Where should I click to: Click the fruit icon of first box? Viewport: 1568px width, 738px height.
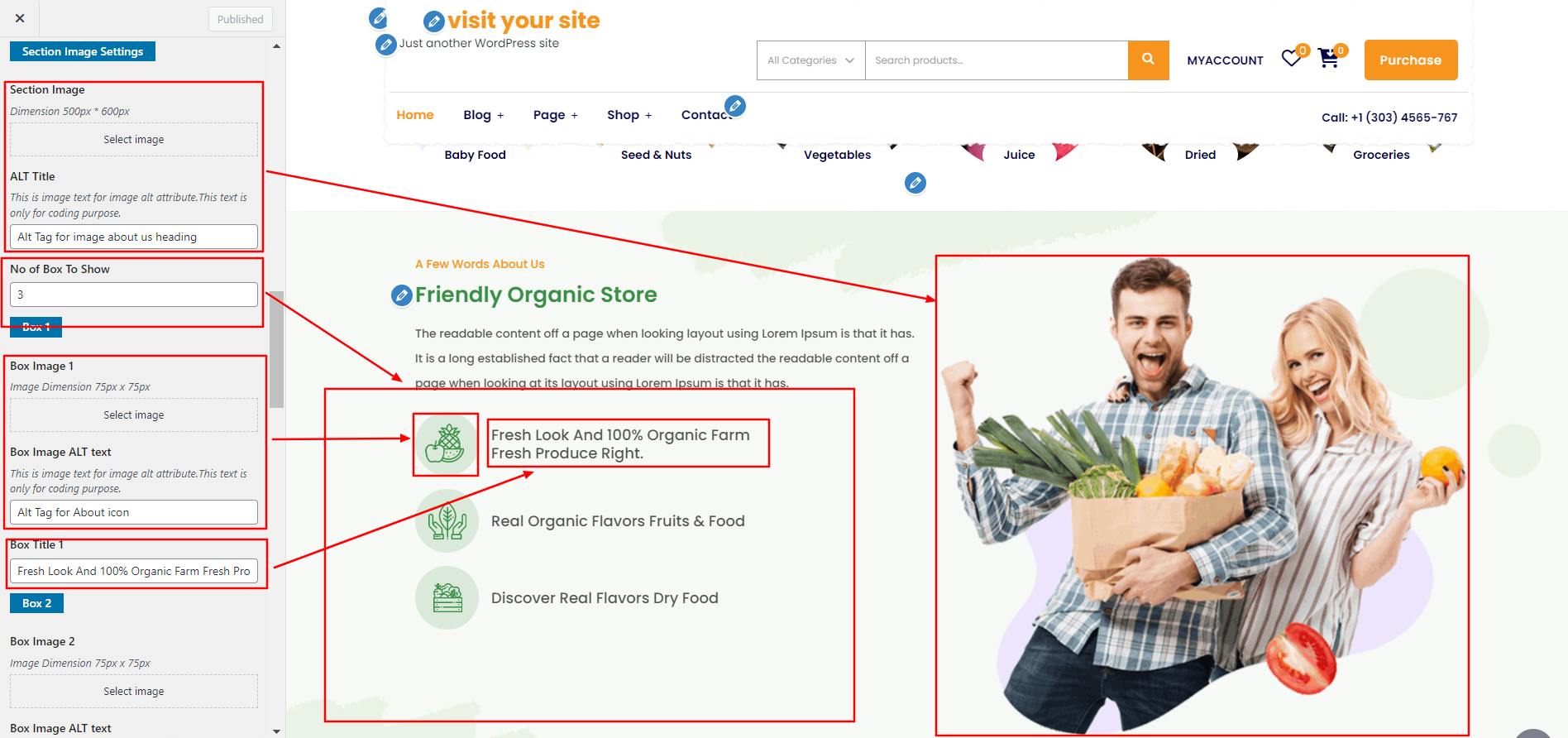point(446,444)
